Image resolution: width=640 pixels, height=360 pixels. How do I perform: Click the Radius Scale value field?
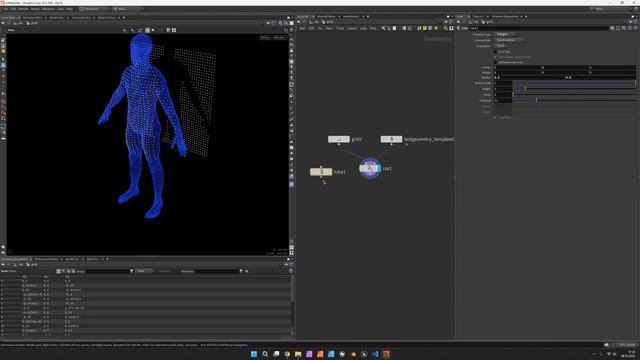click(503, 83)
